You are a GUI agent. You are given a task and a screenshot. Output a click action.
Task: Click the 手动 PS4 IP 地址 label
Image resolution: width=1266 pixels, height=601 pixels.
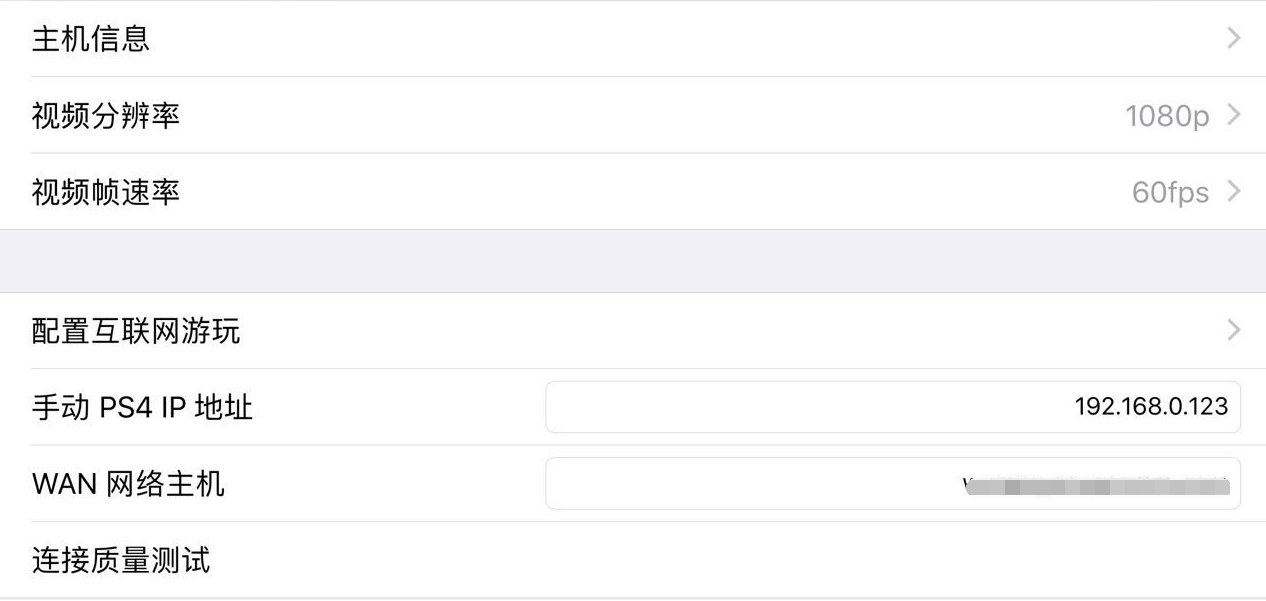(x=142, y=408)
